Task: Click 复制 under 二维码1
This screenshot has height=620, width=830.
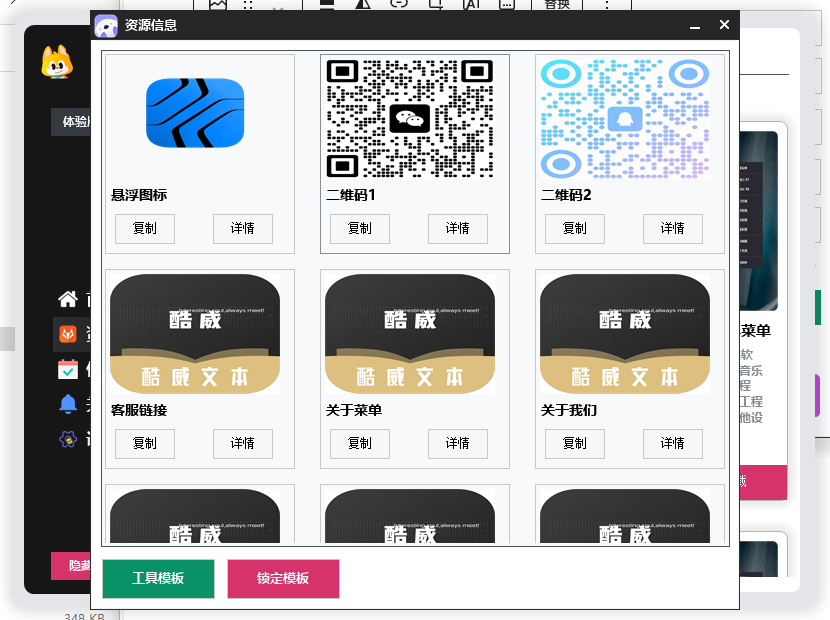Action: point(359,229)
